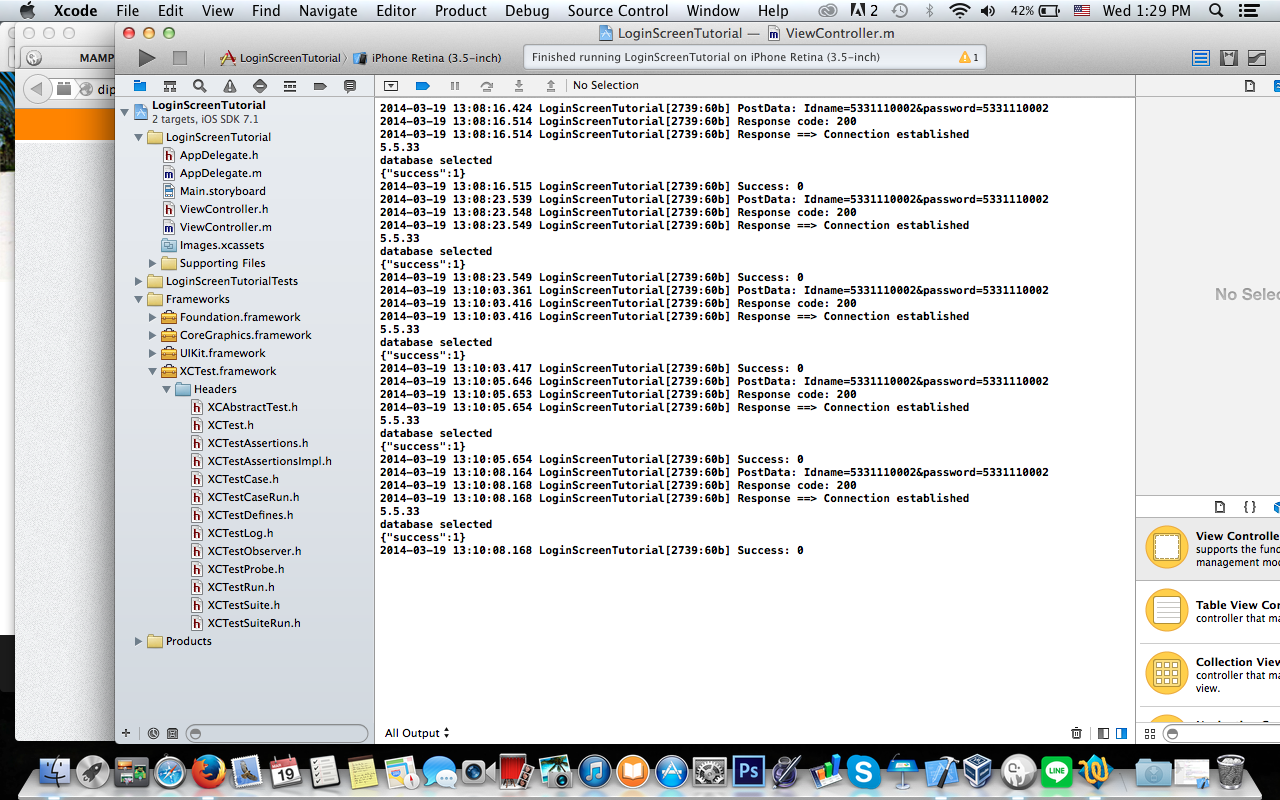Clear the console with the trash icon
The width and height of the screenshot is (1280, 800).
pos(1077,733)
